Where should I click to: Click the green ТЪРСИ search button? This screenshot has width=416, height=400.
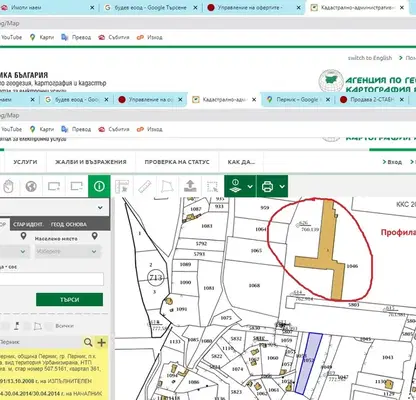69,299
